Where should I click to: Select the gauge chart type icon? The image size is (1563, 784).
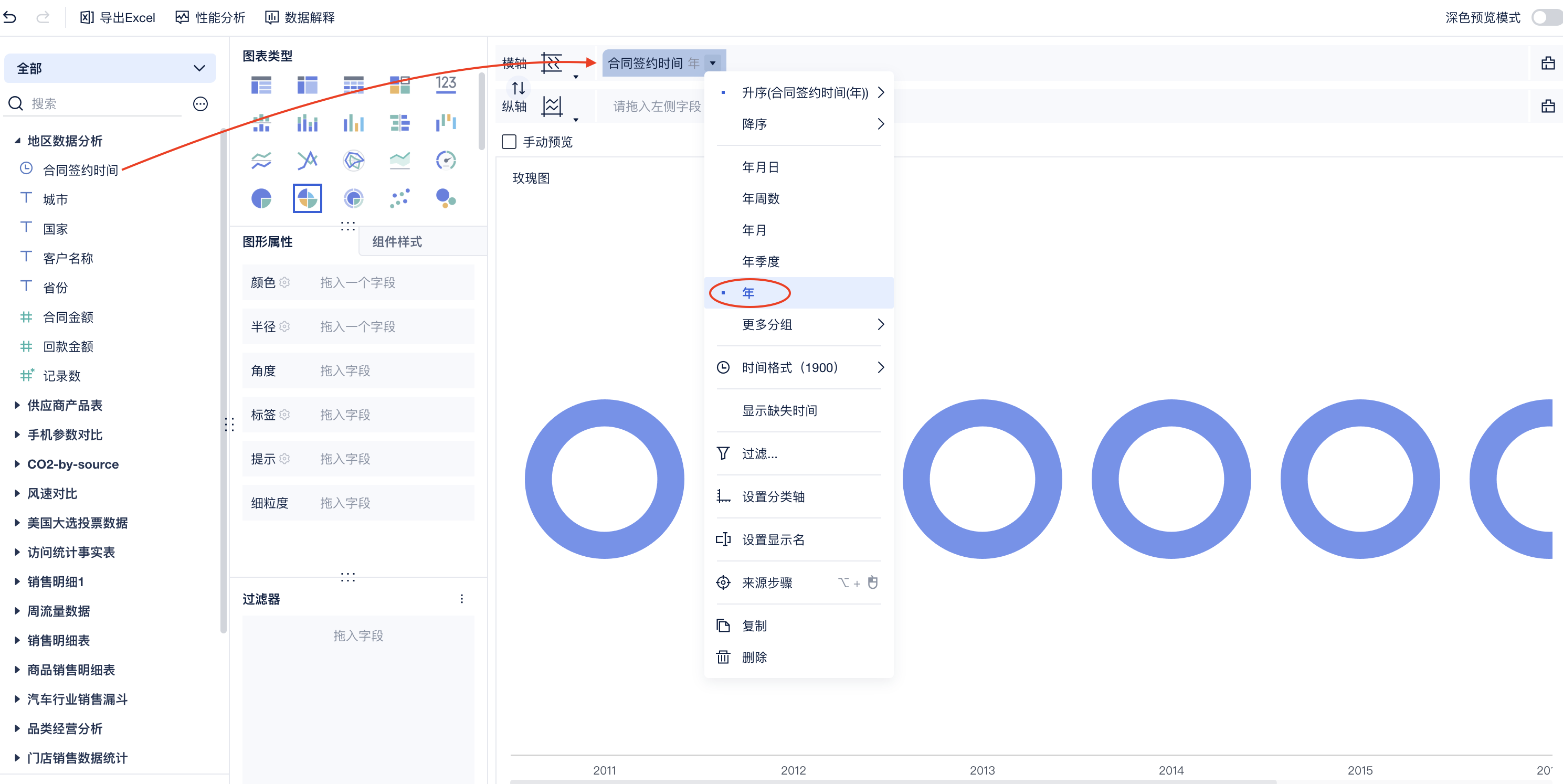click(446, 160)
